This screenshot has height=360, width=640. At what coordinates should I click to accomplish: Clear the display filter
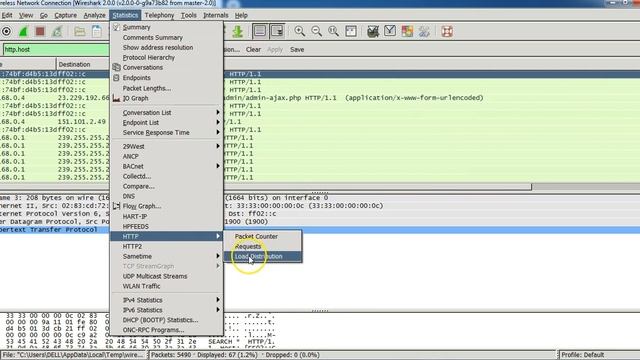pyautogui.click(x=253, y=49)
